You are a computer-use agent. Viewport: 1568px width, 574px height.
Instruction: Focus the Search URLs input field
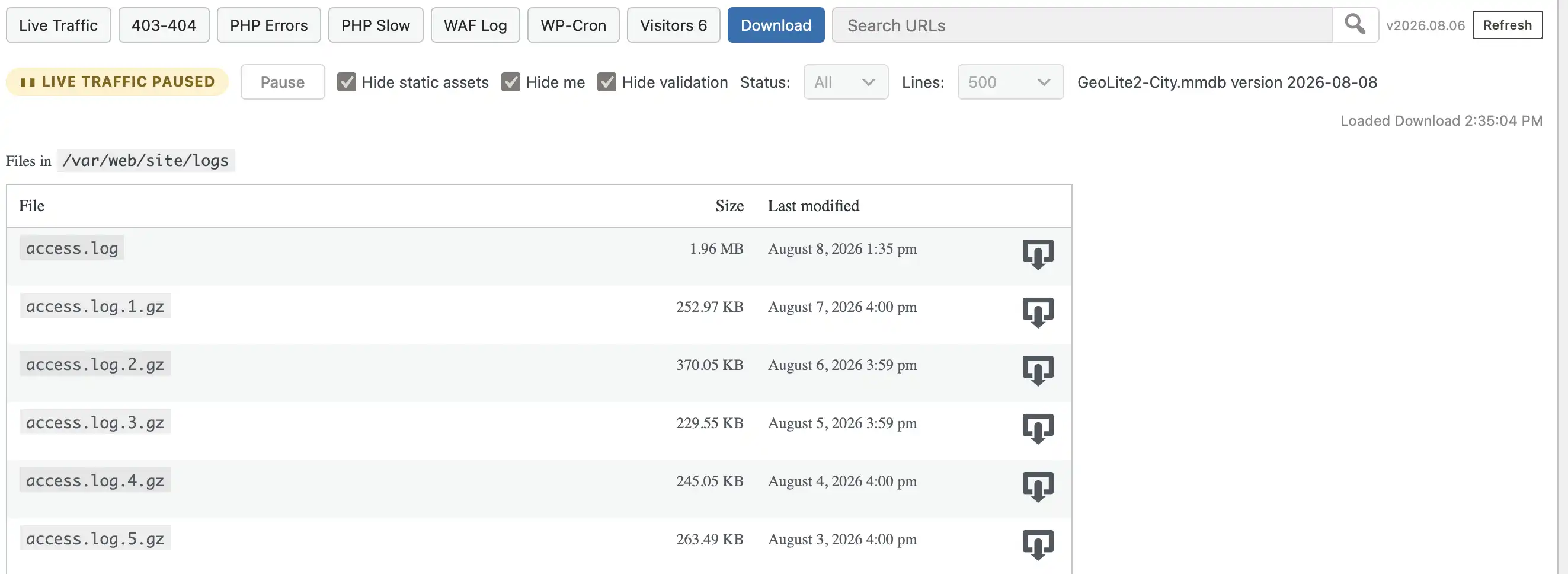(x=1082, y=25)
